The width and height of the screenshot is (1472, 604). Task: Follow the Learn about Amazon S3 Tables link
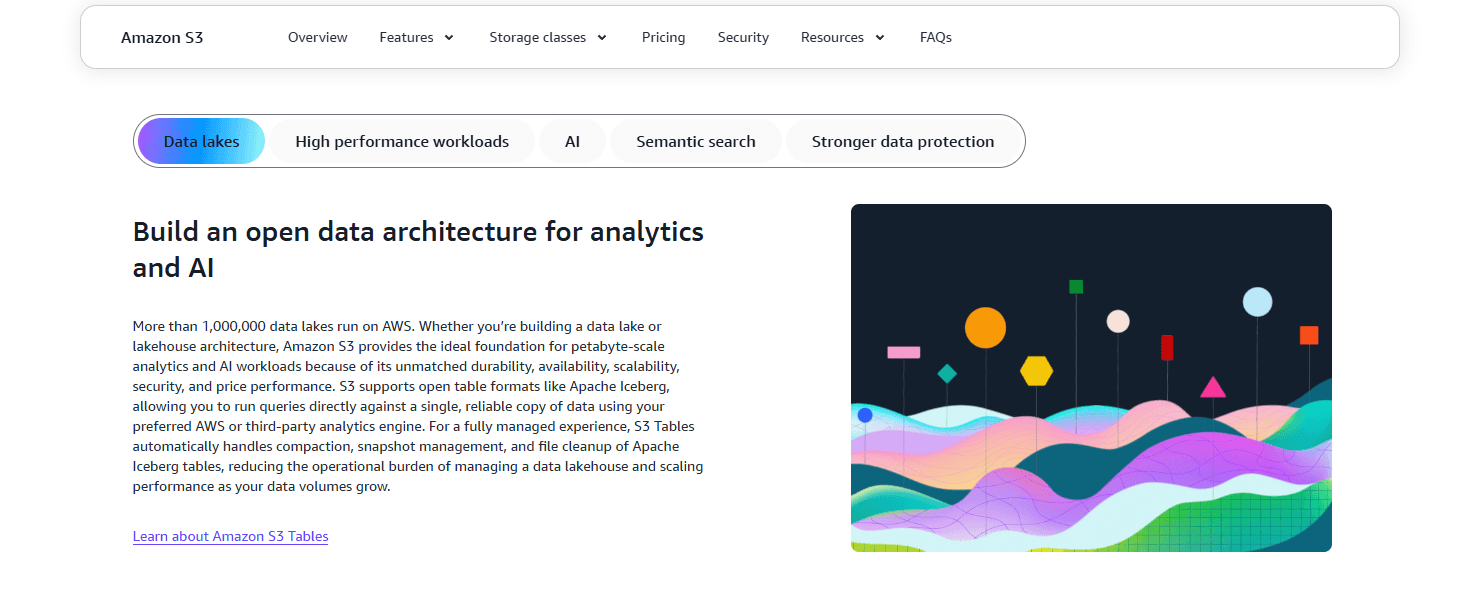pyautogui.click(x=231, y=536)
